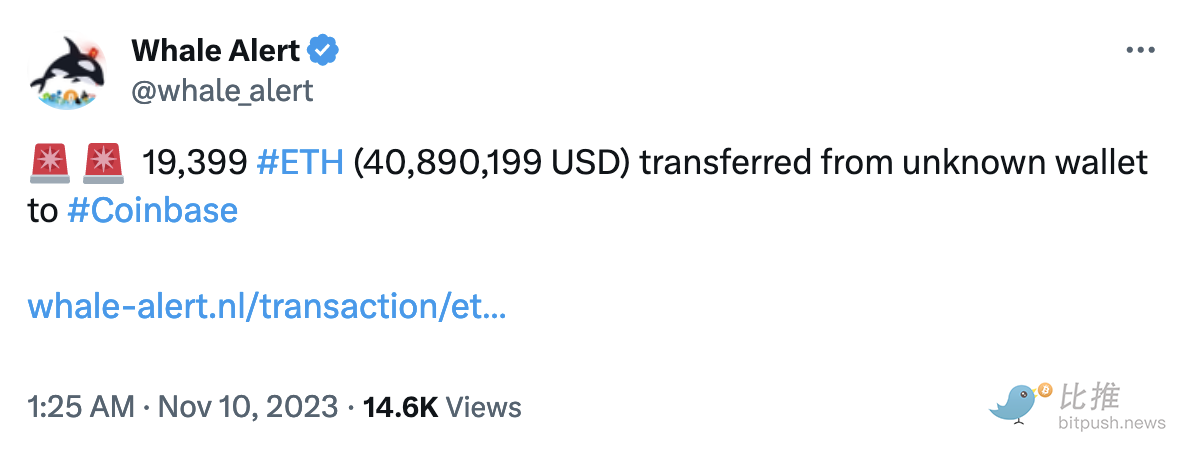The width and height of the screenshot is (1186, 450).
Task: Click the first red siren emoji
Action: pyautogui.click(x=50, y=162)
